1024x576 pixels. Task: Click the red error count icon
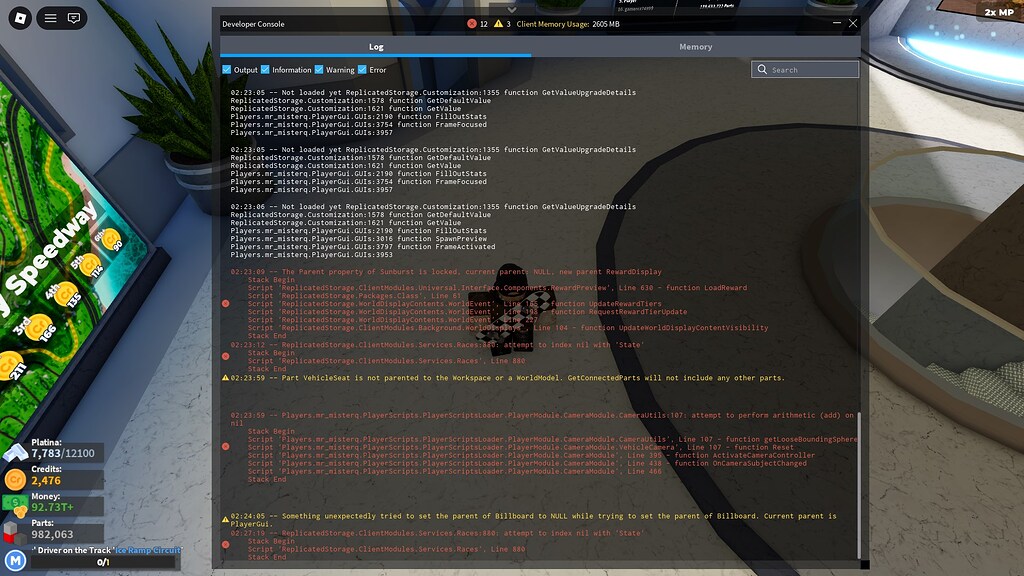[x=472, y=24]
